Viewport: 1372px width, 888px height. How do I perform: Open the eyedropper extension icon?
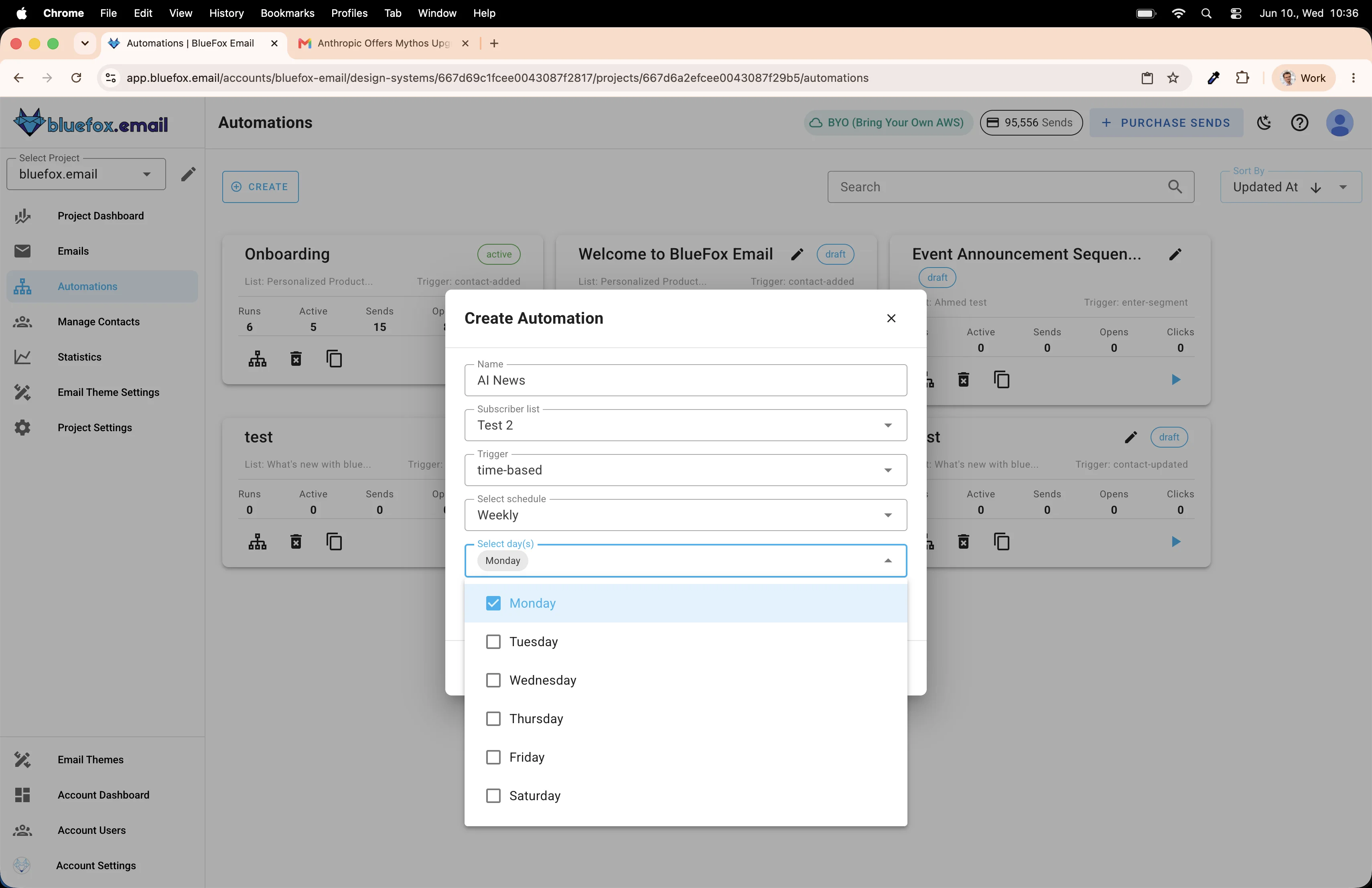pyautogui.click(x=1213, y=78)
